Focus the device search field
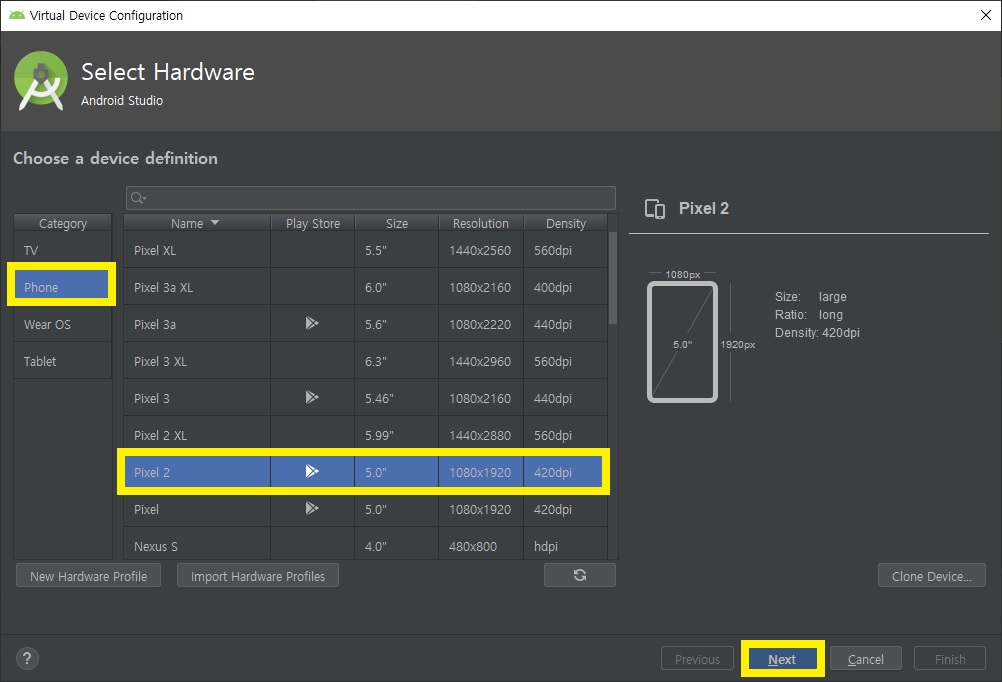 point(371,198)
